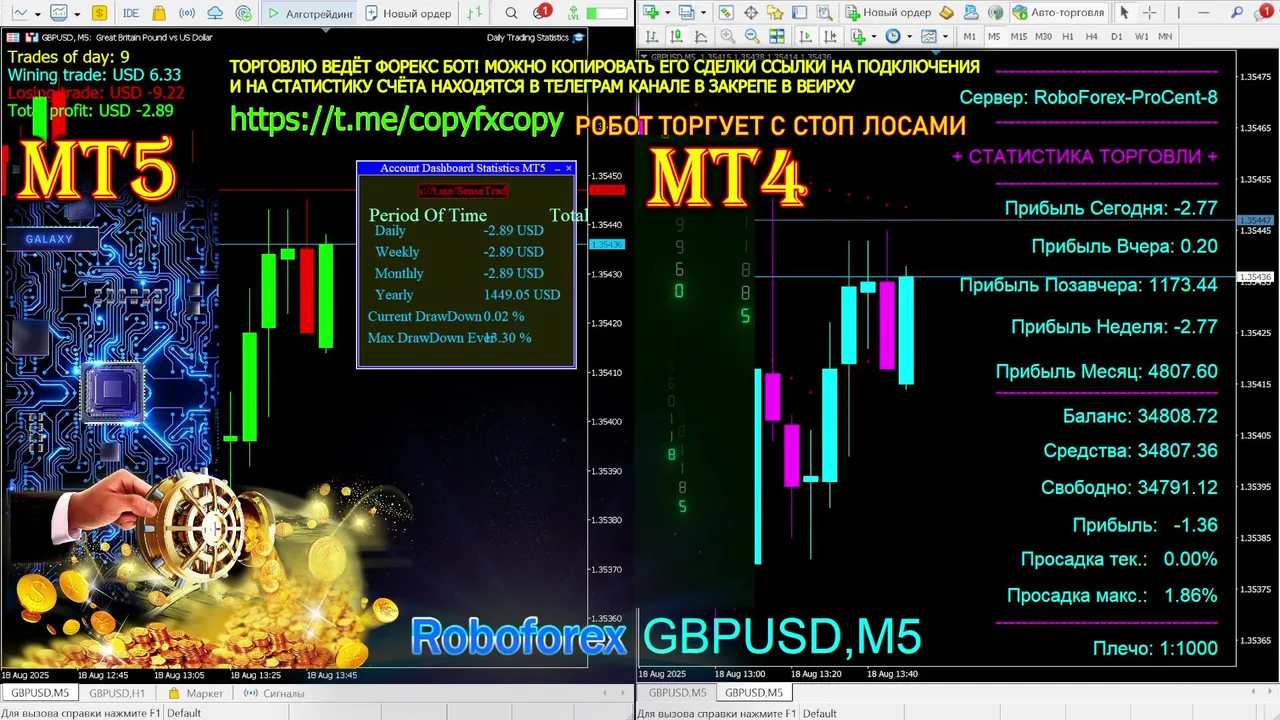The width and height of the screenshot is (1280, 720).
Task: Open the MetaEditor yellow book icon in MT4
Action: [x=946, y=12]
